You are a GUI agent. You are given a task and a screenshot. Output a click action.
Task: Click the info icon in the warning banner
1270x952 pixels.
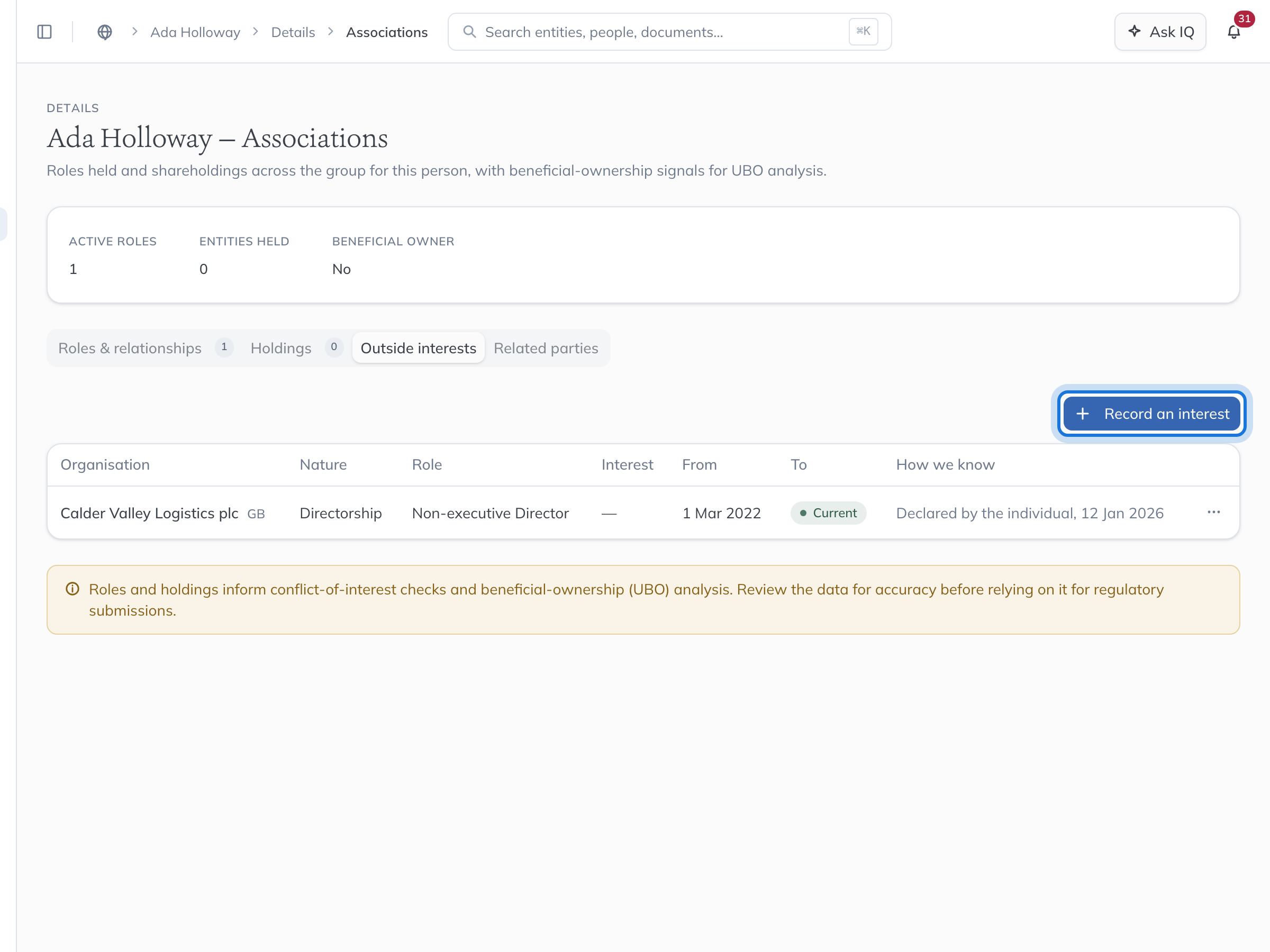(72, 589)
